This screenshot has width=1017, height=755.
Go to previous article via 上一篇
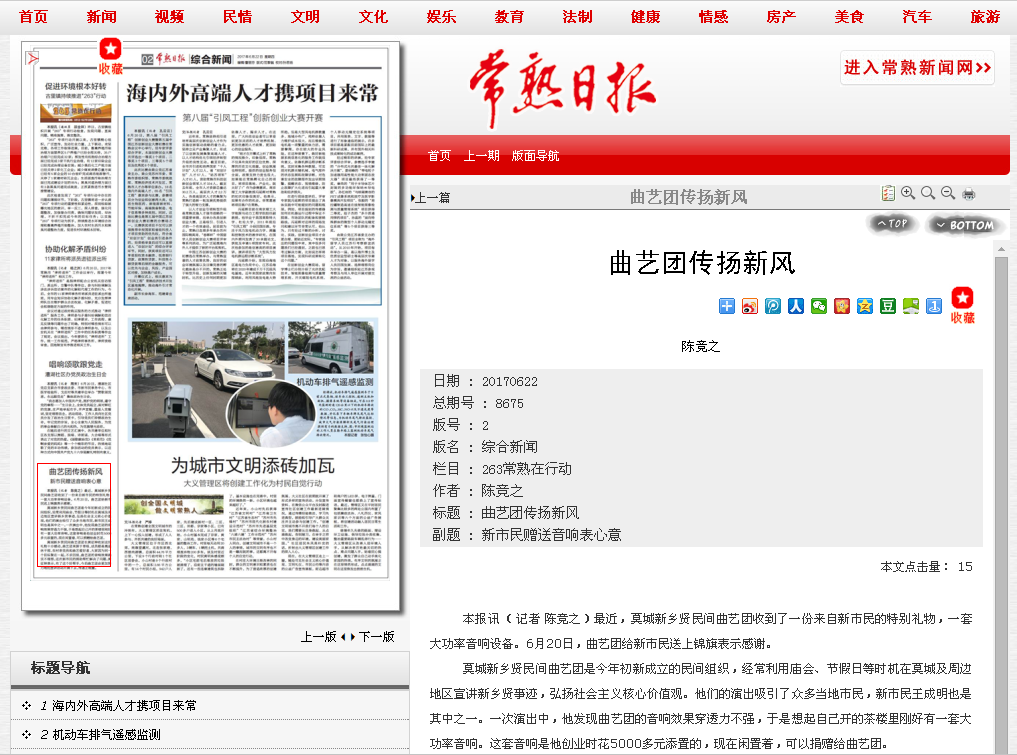click(431, 198)
